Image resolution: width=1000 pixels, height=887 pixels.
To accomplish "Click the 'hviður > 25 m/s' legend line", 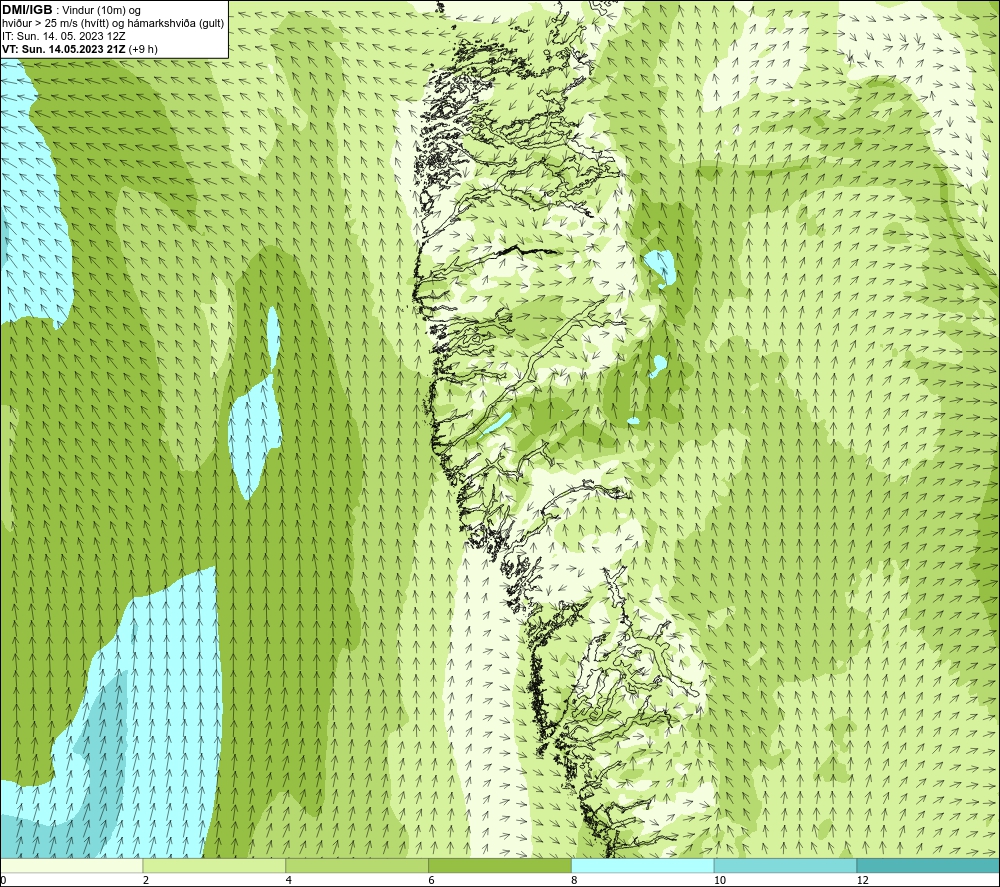I will (x=113, y=24).
